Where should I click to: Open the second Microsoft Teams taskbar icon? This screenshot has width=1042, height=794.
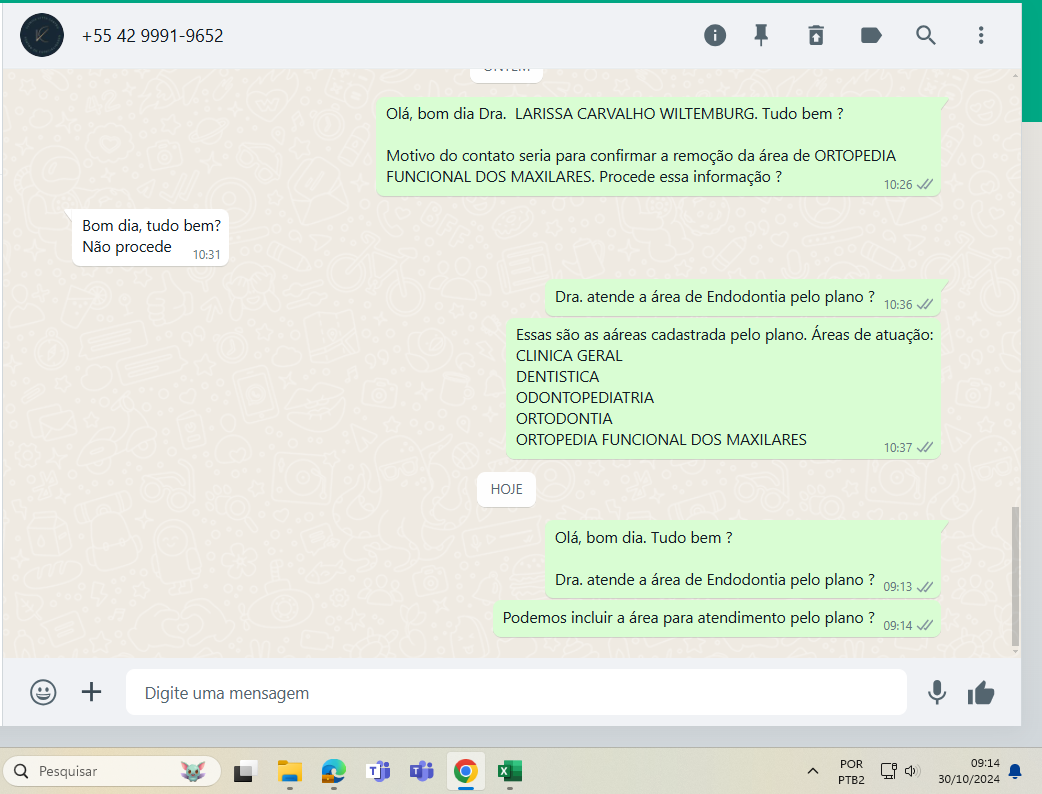tap(421, 771)
